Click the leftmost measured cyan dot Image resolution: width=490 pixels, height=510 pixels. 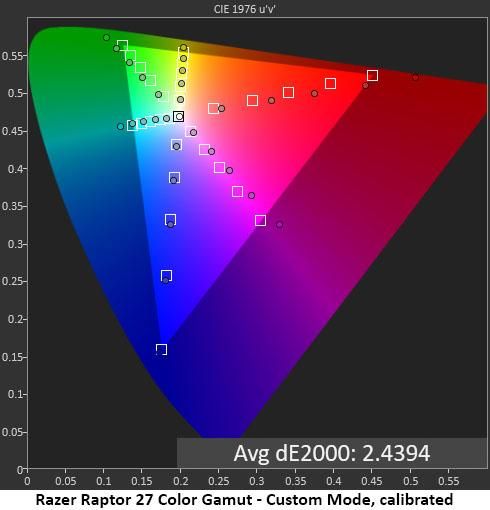click(x=120, y=126)
